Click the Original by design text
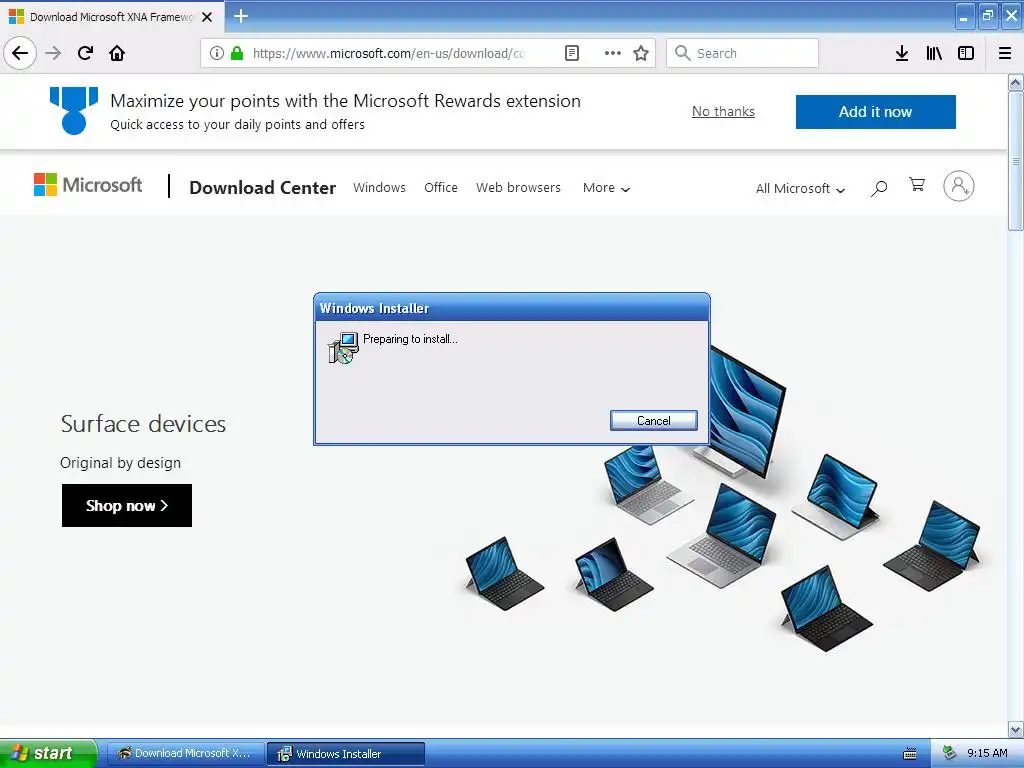Viewport: 1024px width, 768px height. [120, 463]
